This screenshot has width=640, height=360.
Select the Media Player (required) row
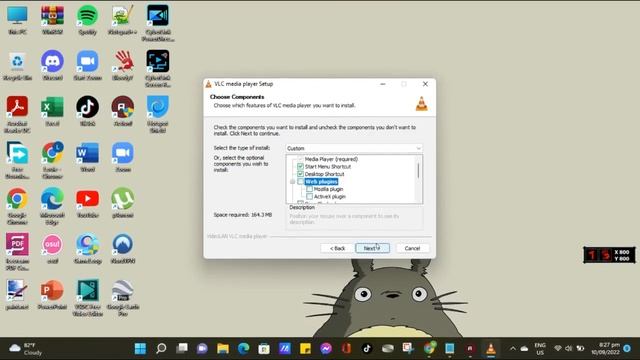pyautogui.click(x=331, y=159)
